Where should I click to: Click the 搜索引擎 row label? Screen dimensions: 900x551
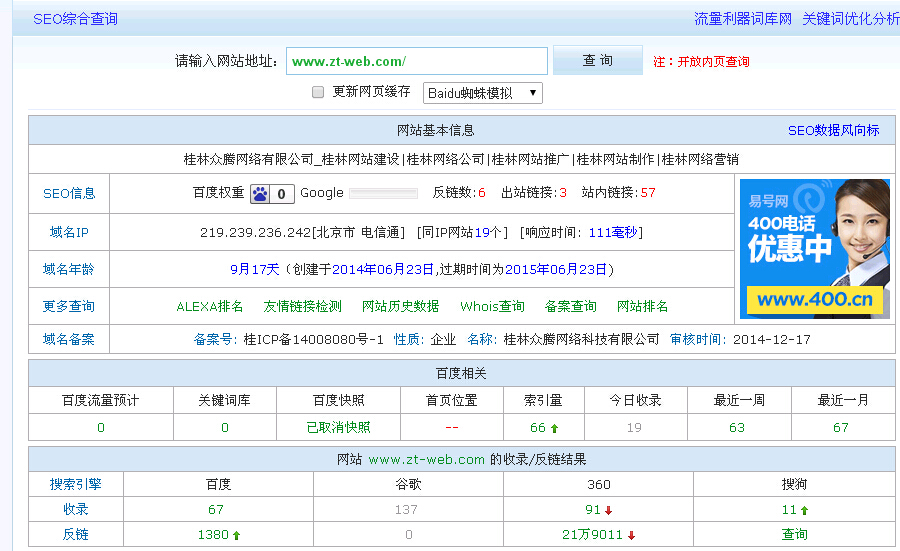point(76,484)
